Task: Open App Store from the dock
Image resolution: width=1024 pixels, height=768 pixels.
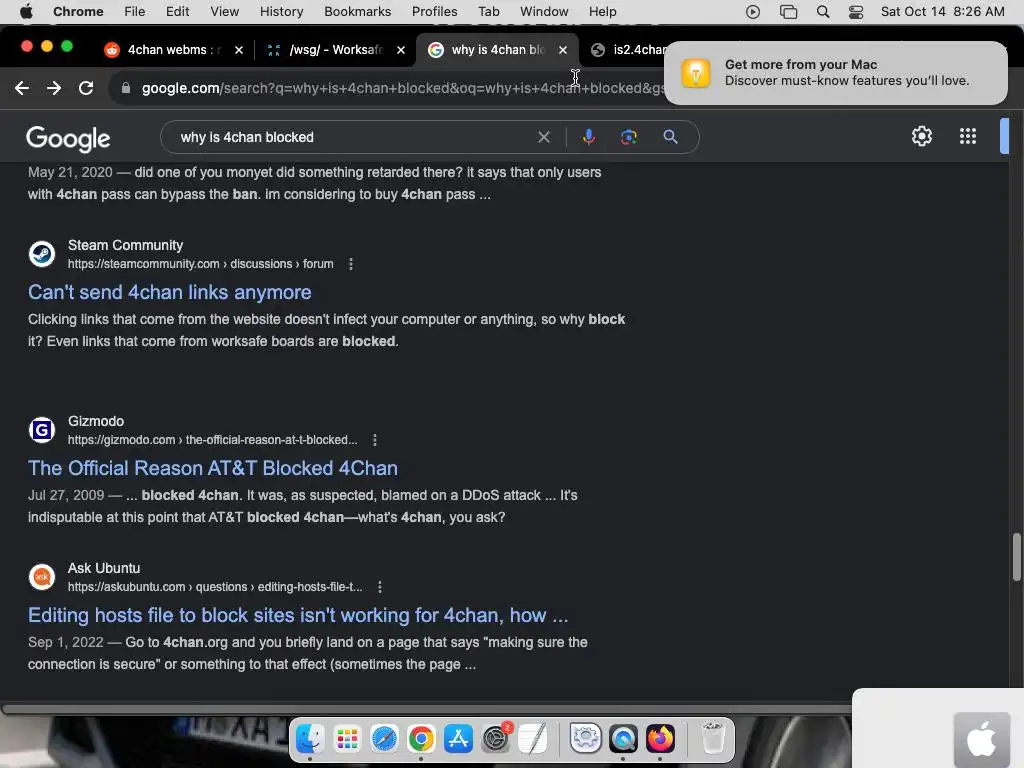Action: pos(458,739)
